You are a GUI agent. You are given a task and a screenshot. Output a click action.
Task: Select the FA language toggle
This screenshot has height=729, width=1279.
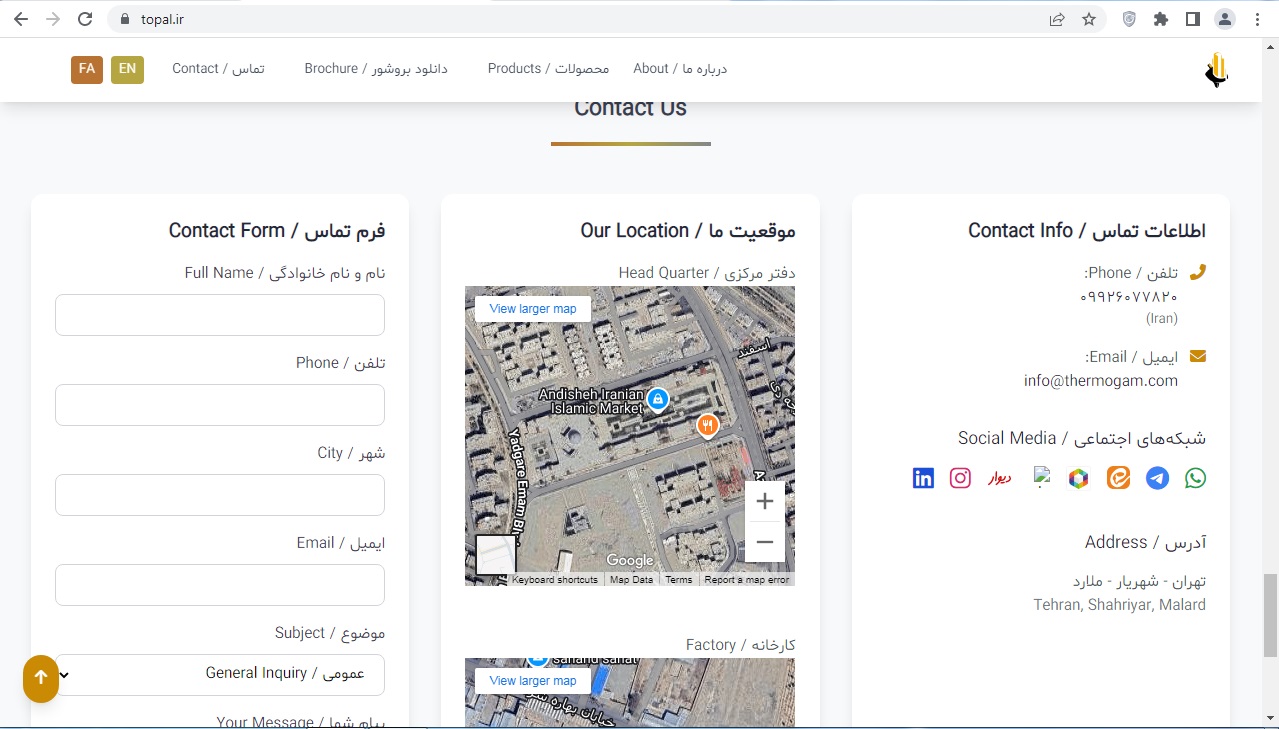(x=86, y=69)
